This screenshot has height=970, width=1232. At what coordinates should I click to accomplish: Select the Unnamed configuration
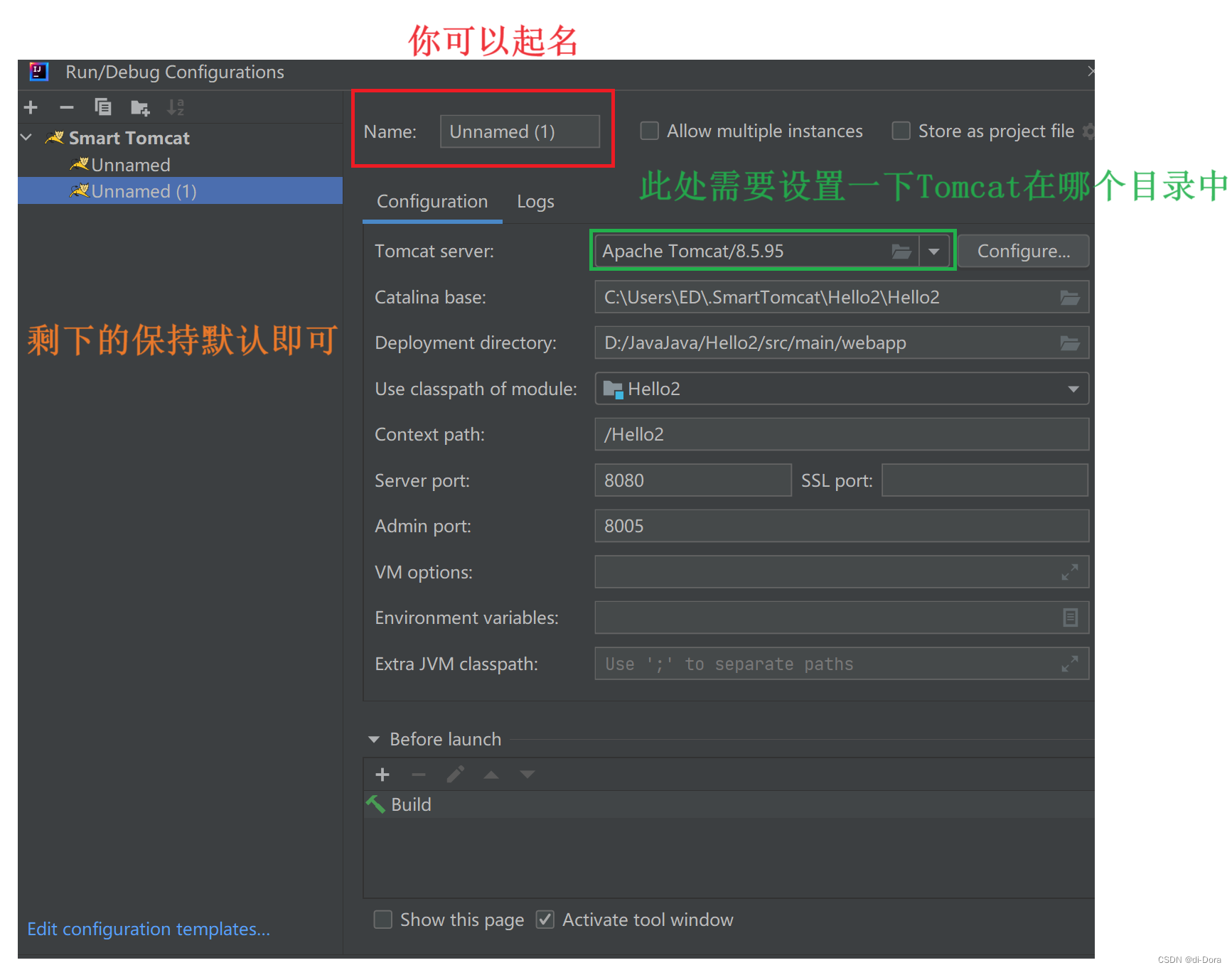coord(131,165)
